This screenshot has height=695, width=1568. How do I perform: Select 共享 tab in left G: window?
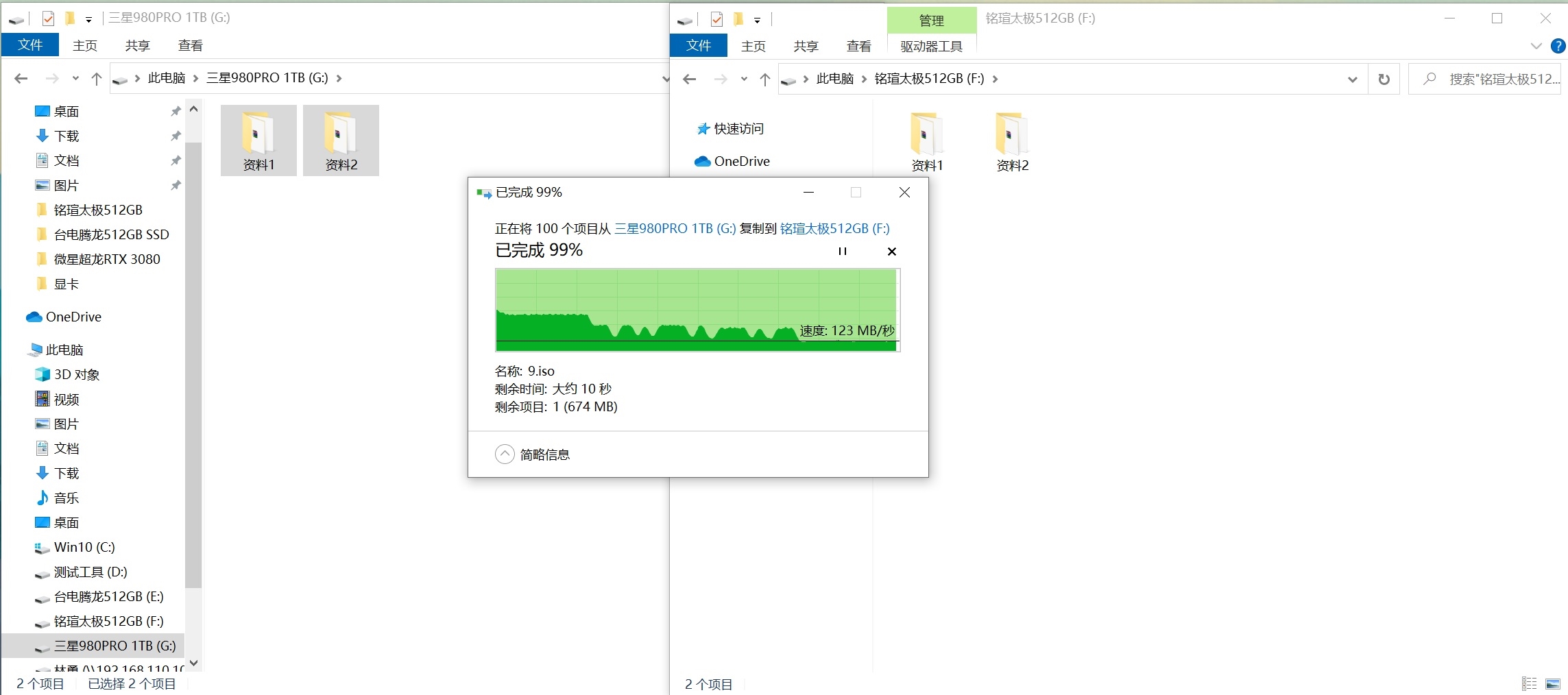coord(138,45)
